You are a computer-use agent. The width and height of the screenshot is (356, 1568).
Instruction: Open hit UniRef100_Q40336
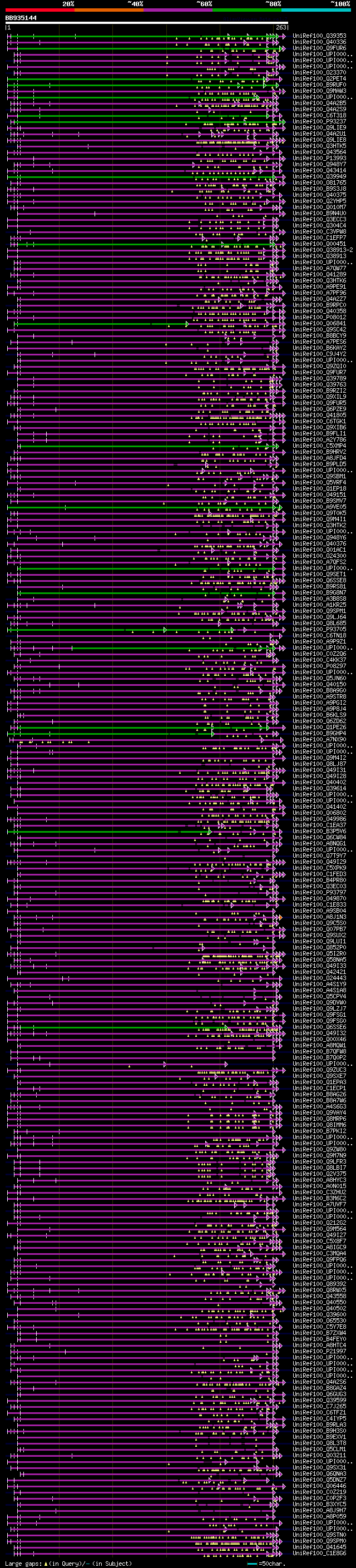pyautogui.click(x=319, y=42)
